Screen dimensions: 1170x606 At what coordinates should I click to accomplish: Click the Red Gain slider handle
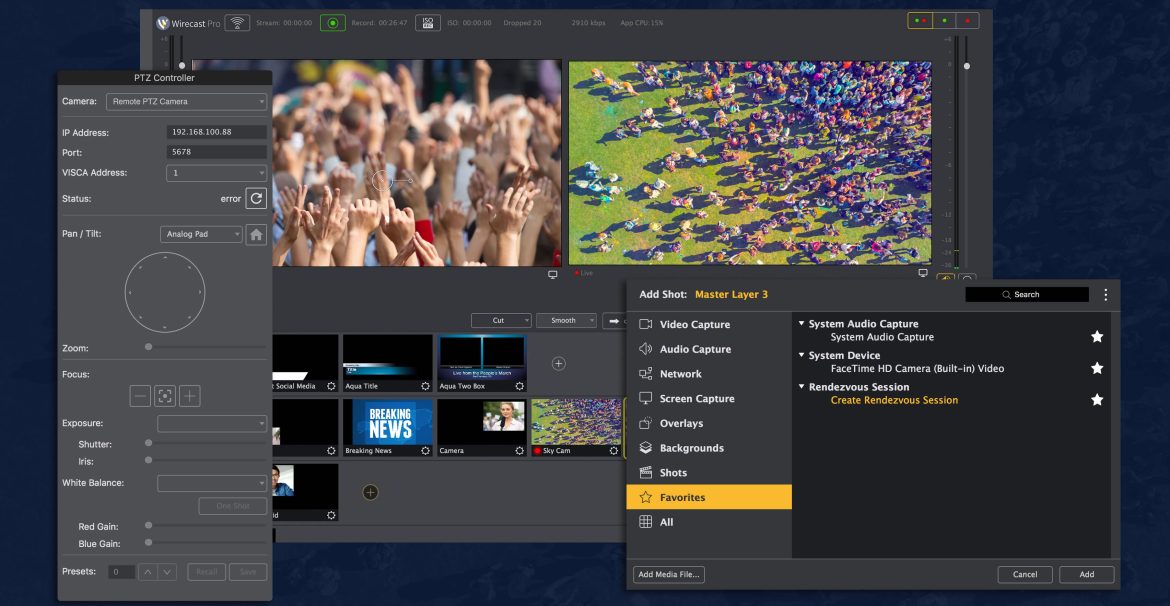148,525
